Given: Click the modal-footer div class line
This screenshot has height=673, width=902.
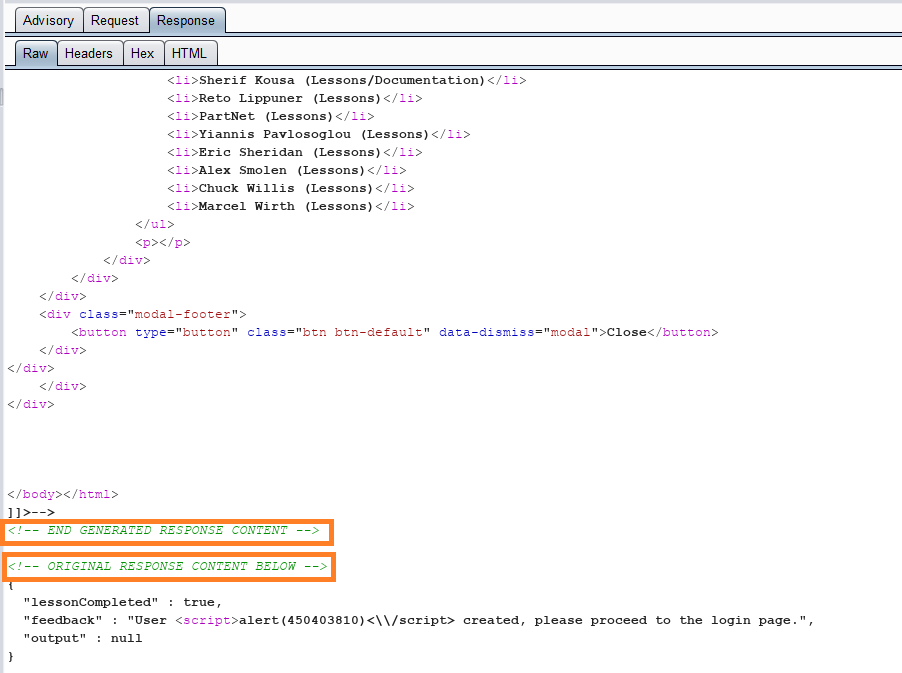Looking at the screenshot, I should (x=143, y=315).
